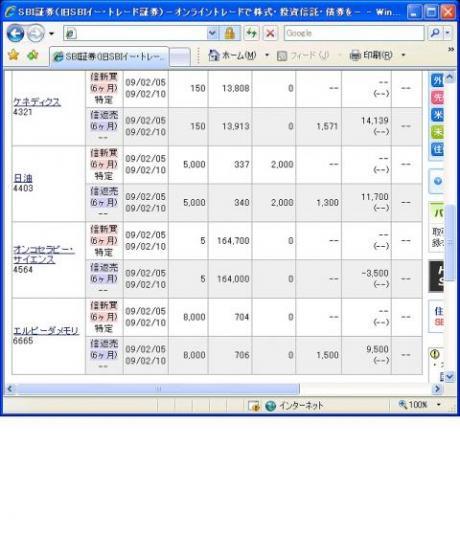Expand the address bar history dropdown
Screen dimensions: 460x533
212,33
